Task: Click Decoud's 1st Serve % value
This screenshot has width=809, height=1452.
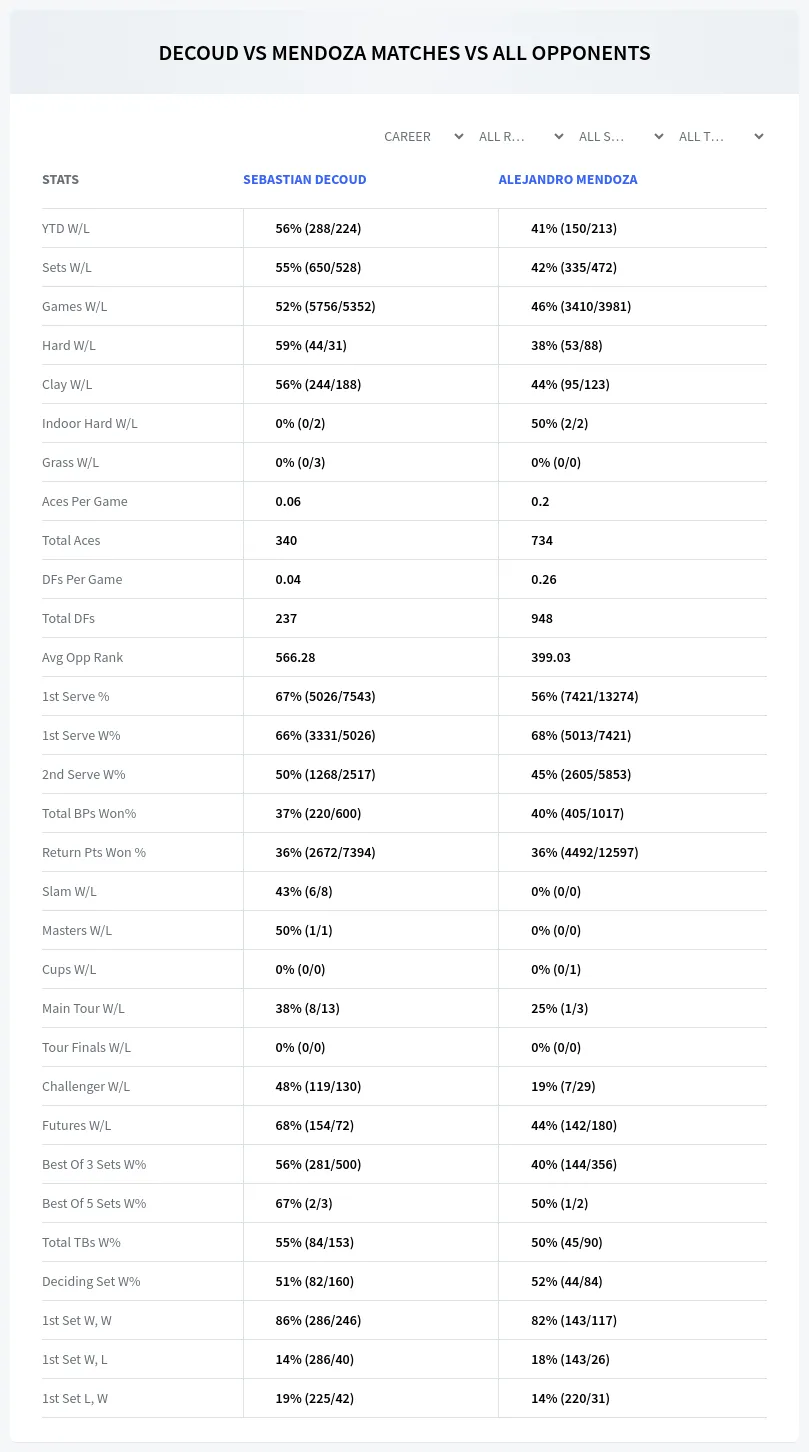Action: [325, 696]
